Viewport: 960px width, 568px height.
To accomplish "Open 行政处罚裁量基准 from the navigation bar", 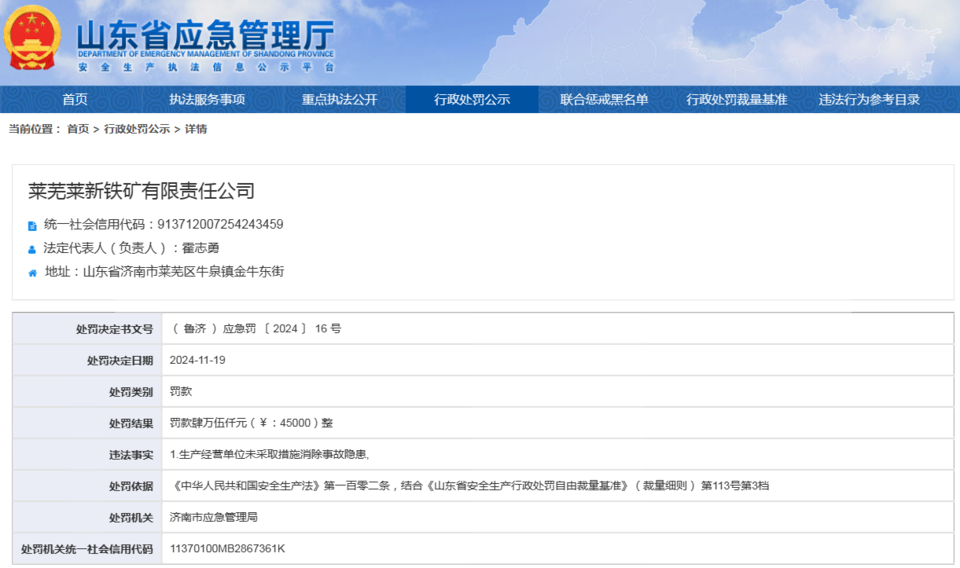I will point(737,99).
